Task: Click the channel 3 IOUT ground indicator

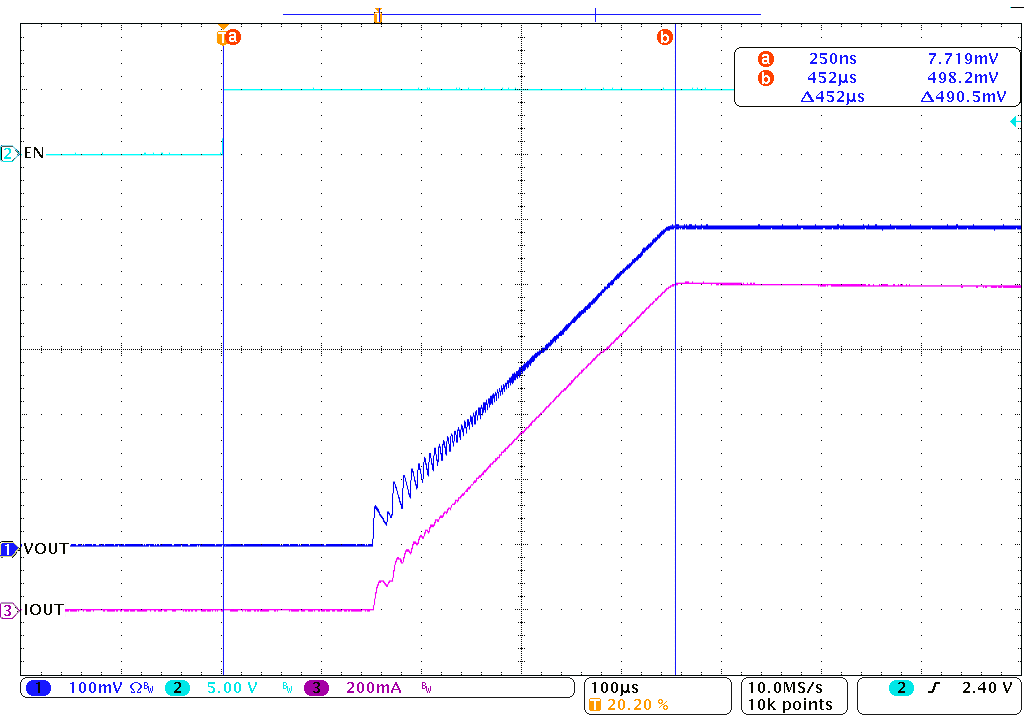Action: (9, 610)
